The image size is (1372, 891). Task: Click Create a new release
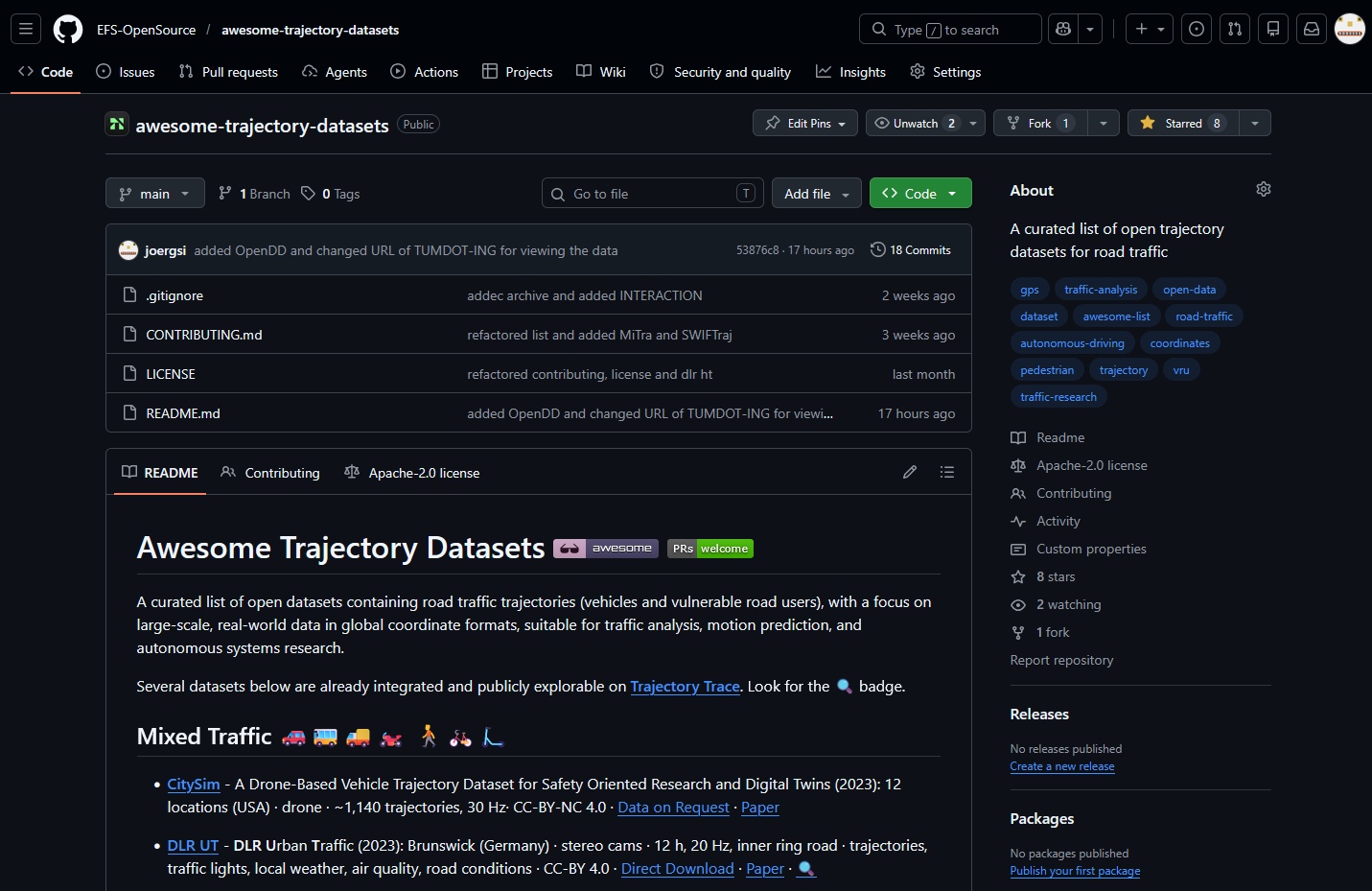(x=1062, y=766)
